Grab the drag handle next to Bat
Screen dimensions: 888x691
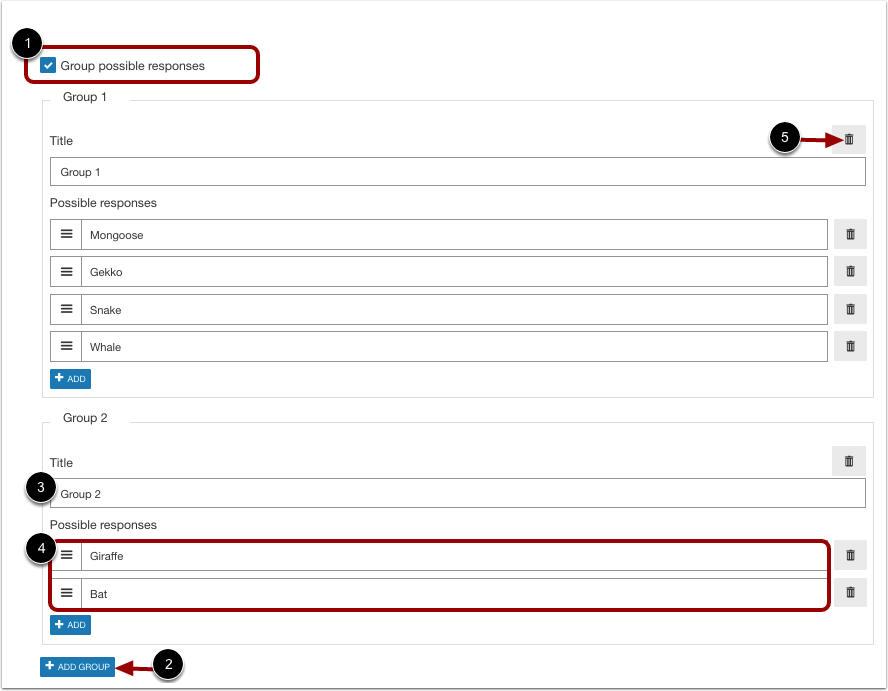tap(66, 593)
